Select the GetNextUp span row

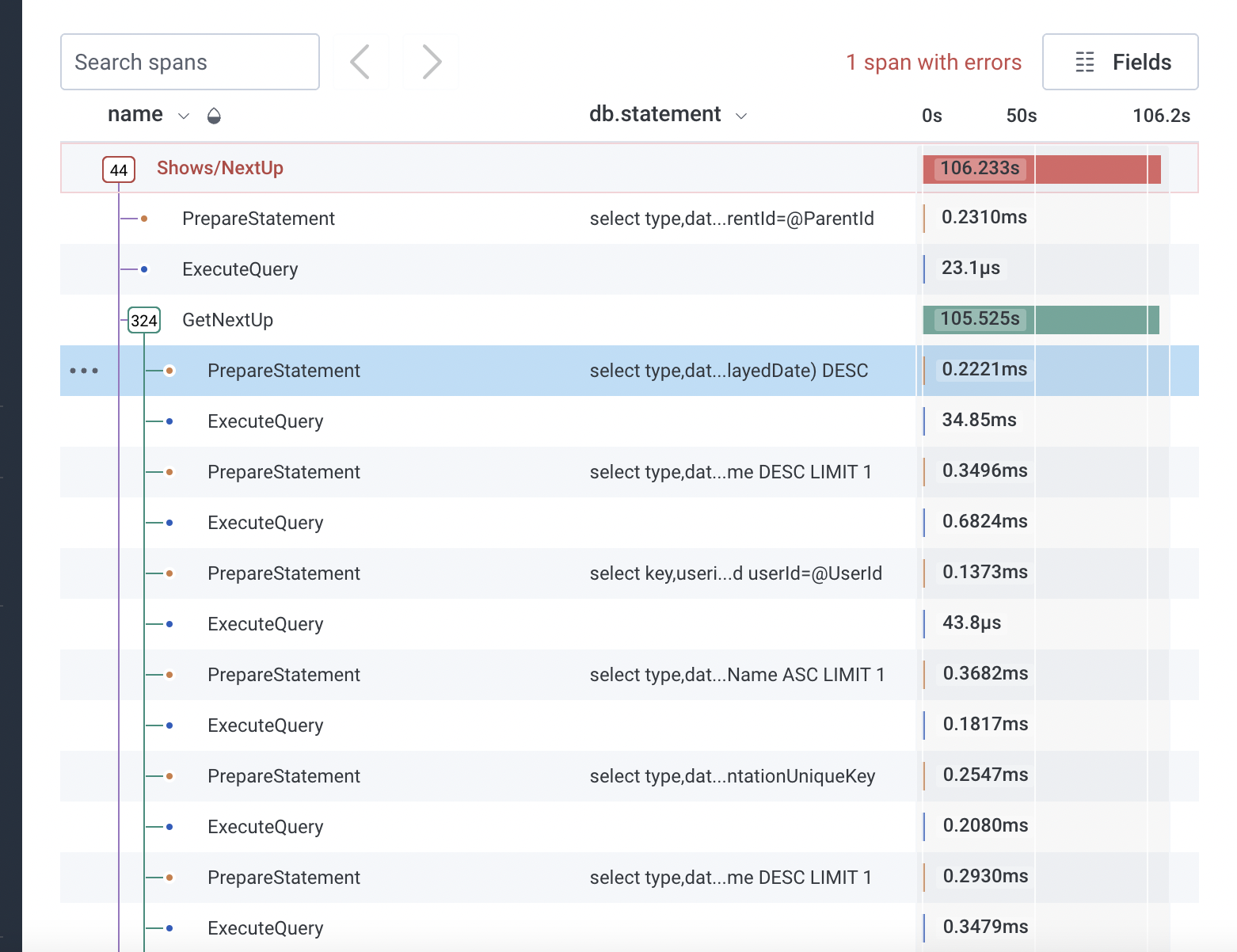click(227, 320)
